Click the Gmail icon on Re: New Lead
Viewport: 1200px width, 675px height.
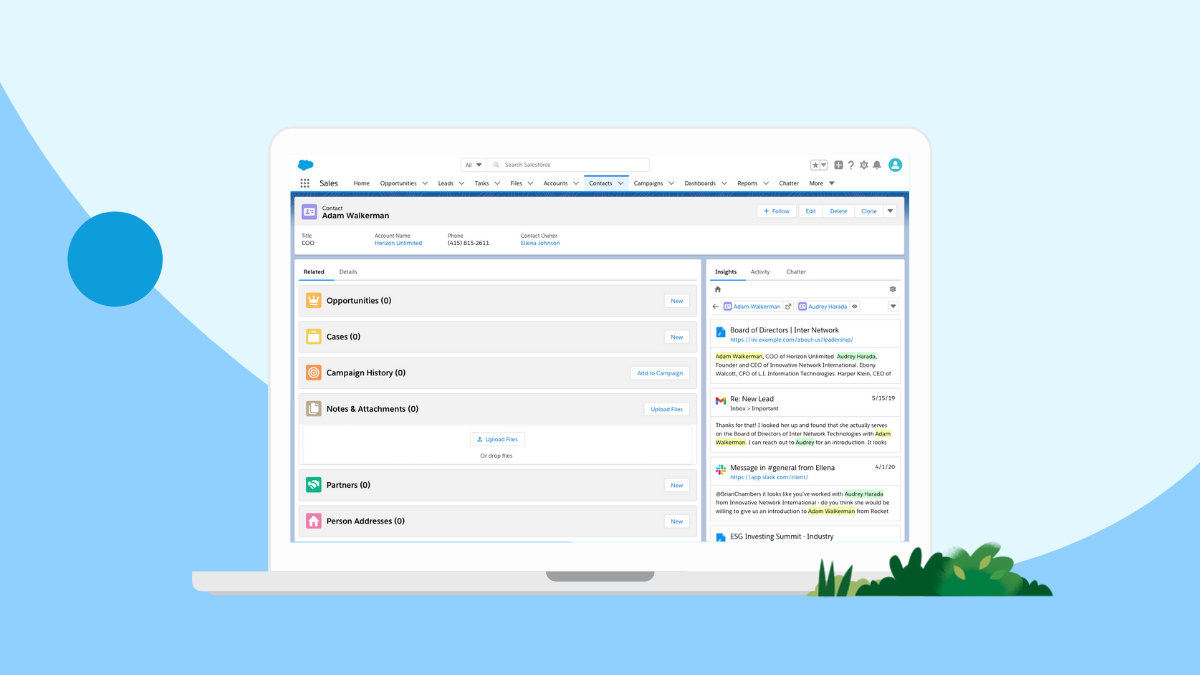(x=720, y=400)
